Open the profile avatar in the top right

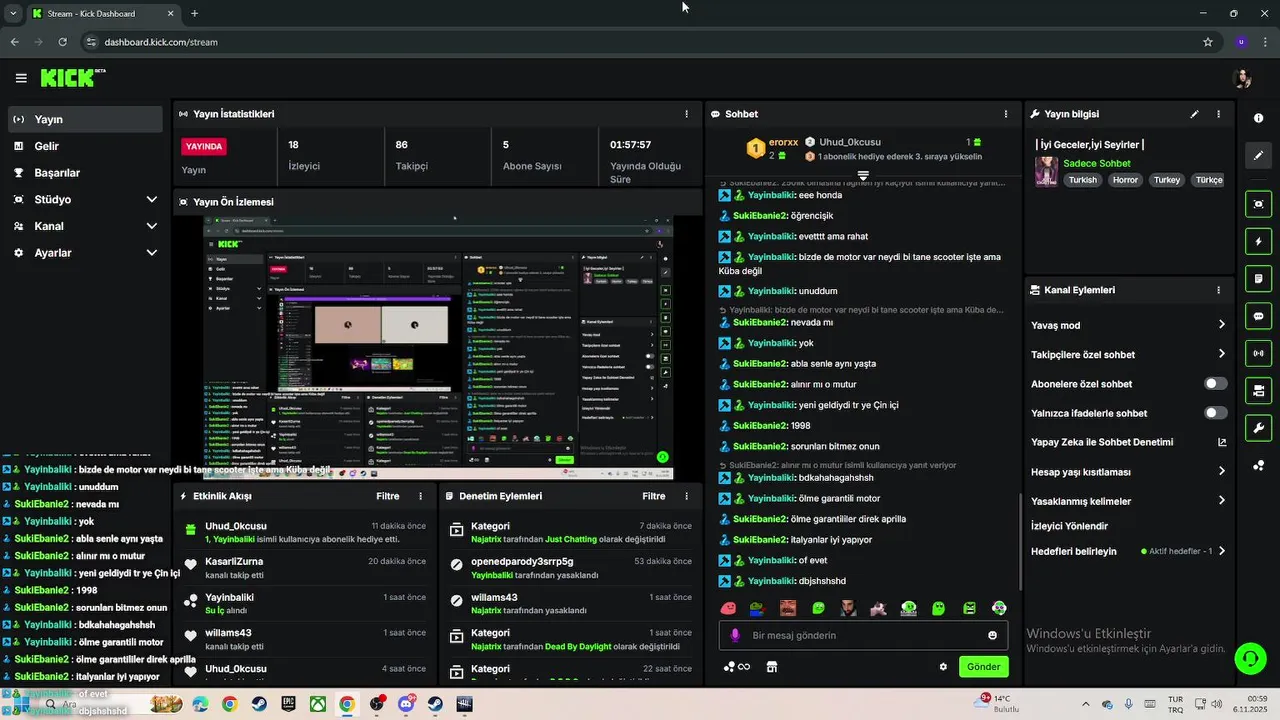(1244, 79)
